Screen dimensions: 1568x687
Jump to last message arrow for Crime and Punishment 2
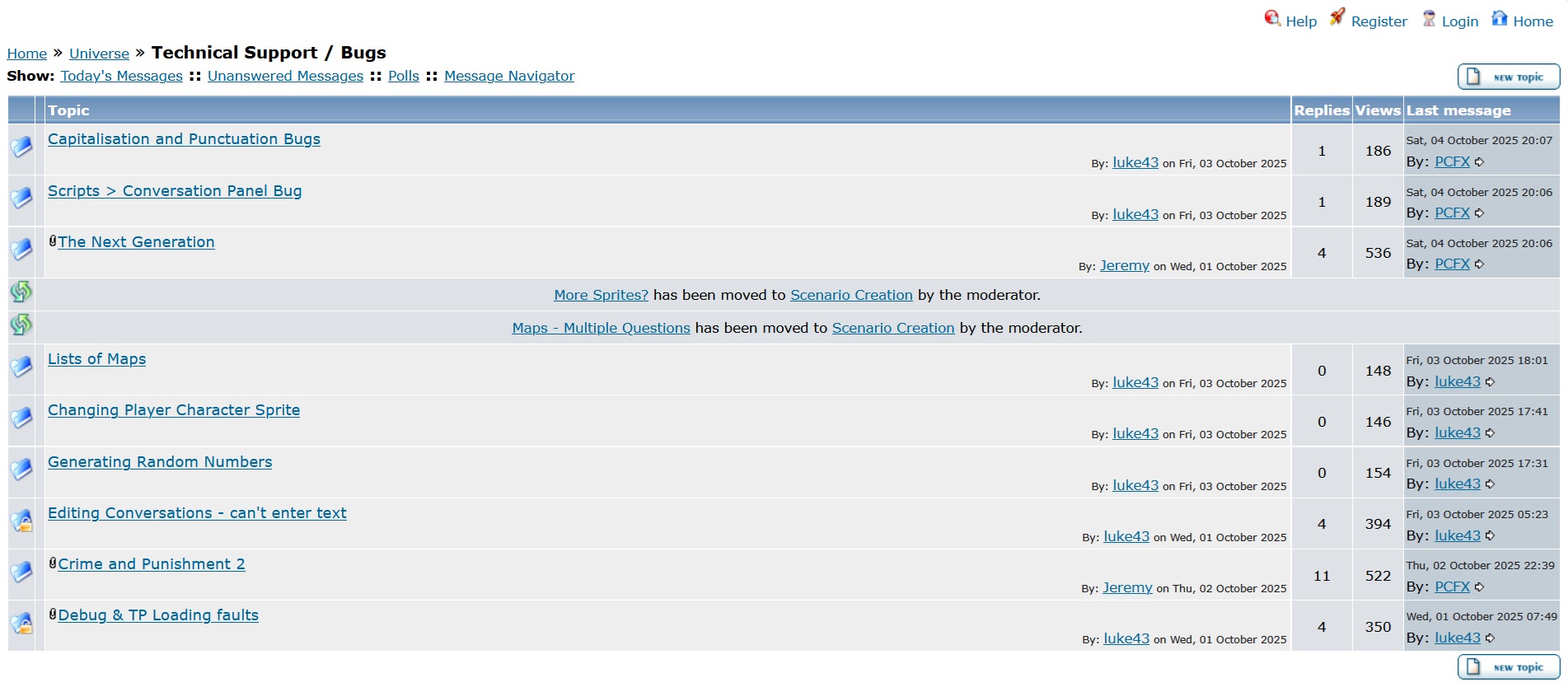(x=1480, y=587)
